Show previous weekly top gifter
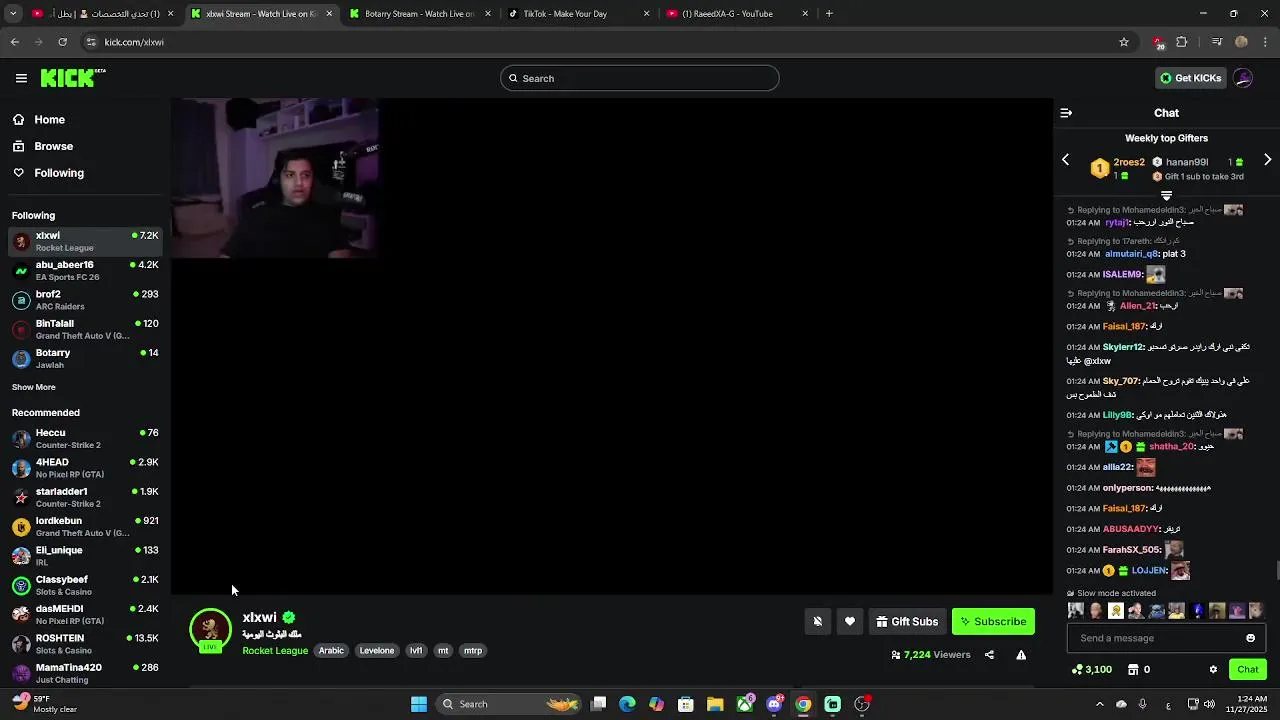This screenshot has height=720, width=1280. pos(1065,160)
